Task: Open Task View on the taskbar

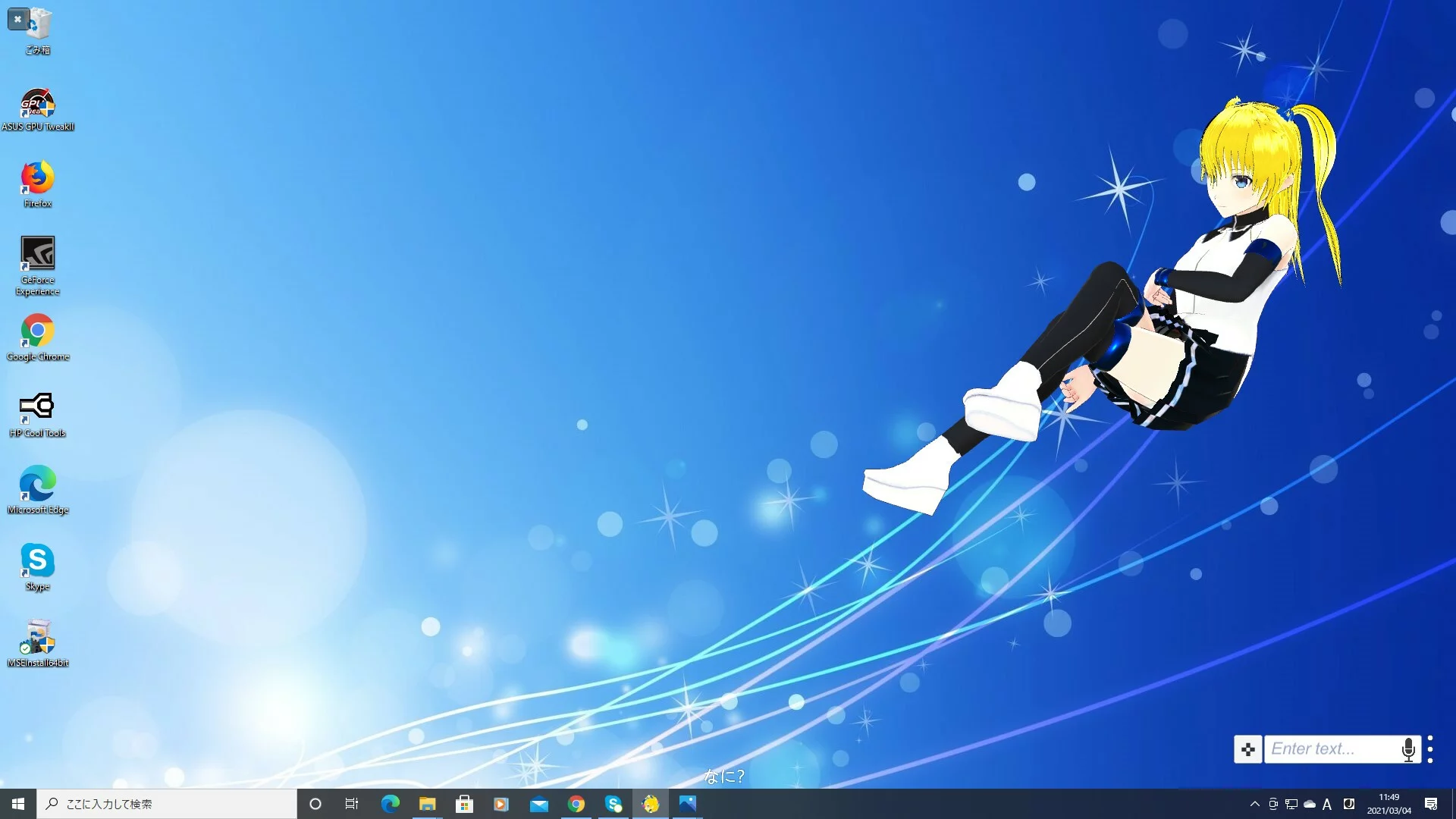Action: pyautogui.click(x=352, y=804)
